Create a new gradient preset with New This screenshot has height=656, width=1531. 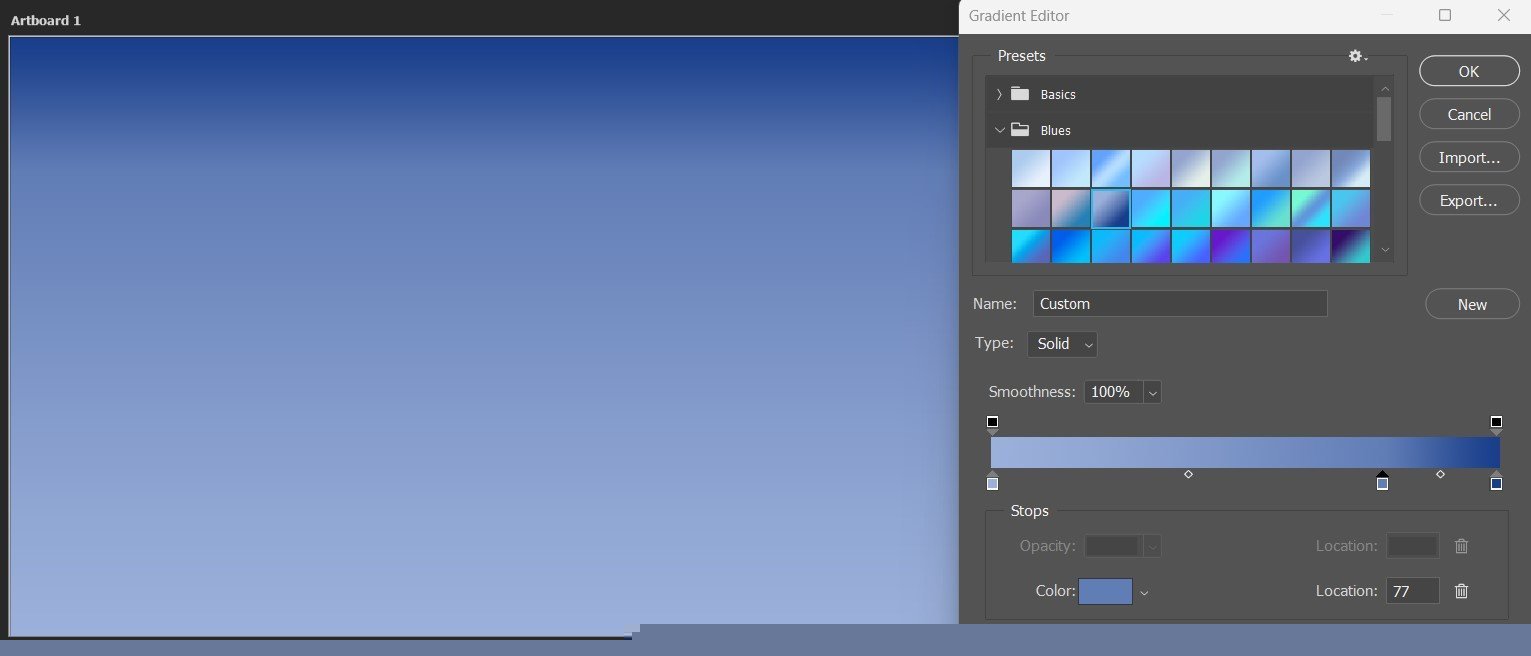pyautogui.click(x=1471, y=304)
